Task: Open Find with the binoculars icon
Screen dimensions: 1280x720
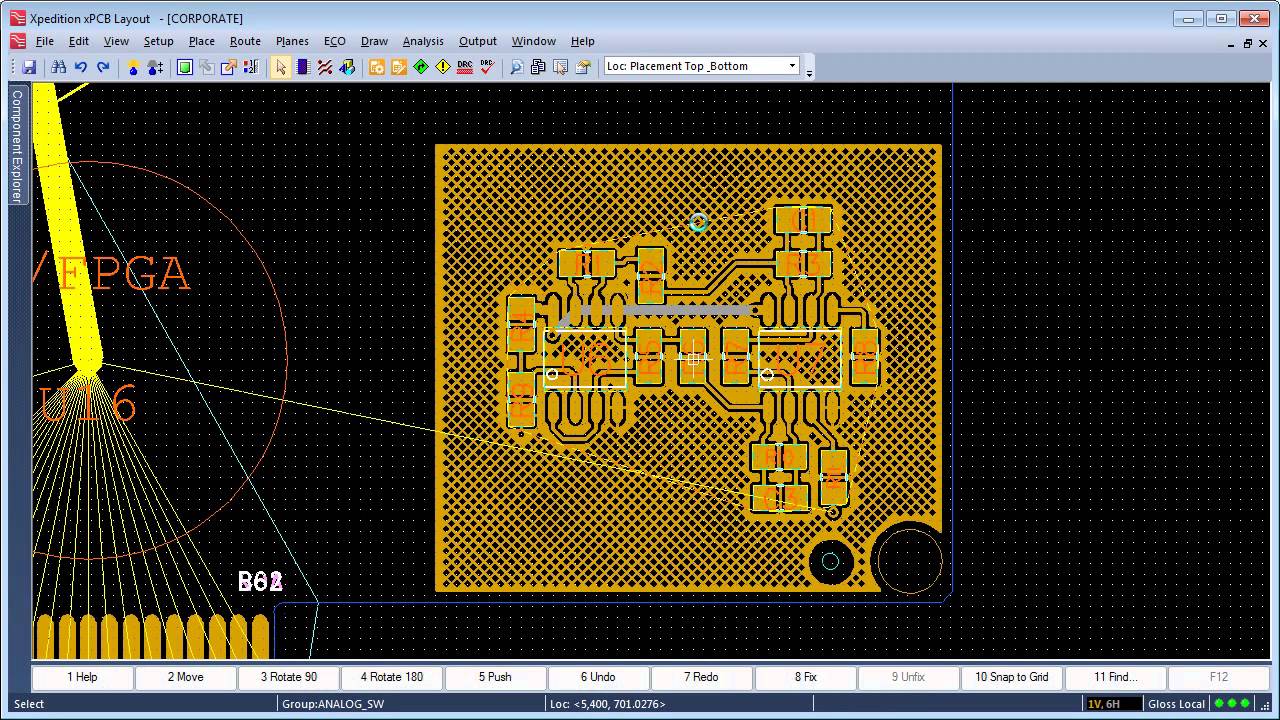Action: coord(59,67)
